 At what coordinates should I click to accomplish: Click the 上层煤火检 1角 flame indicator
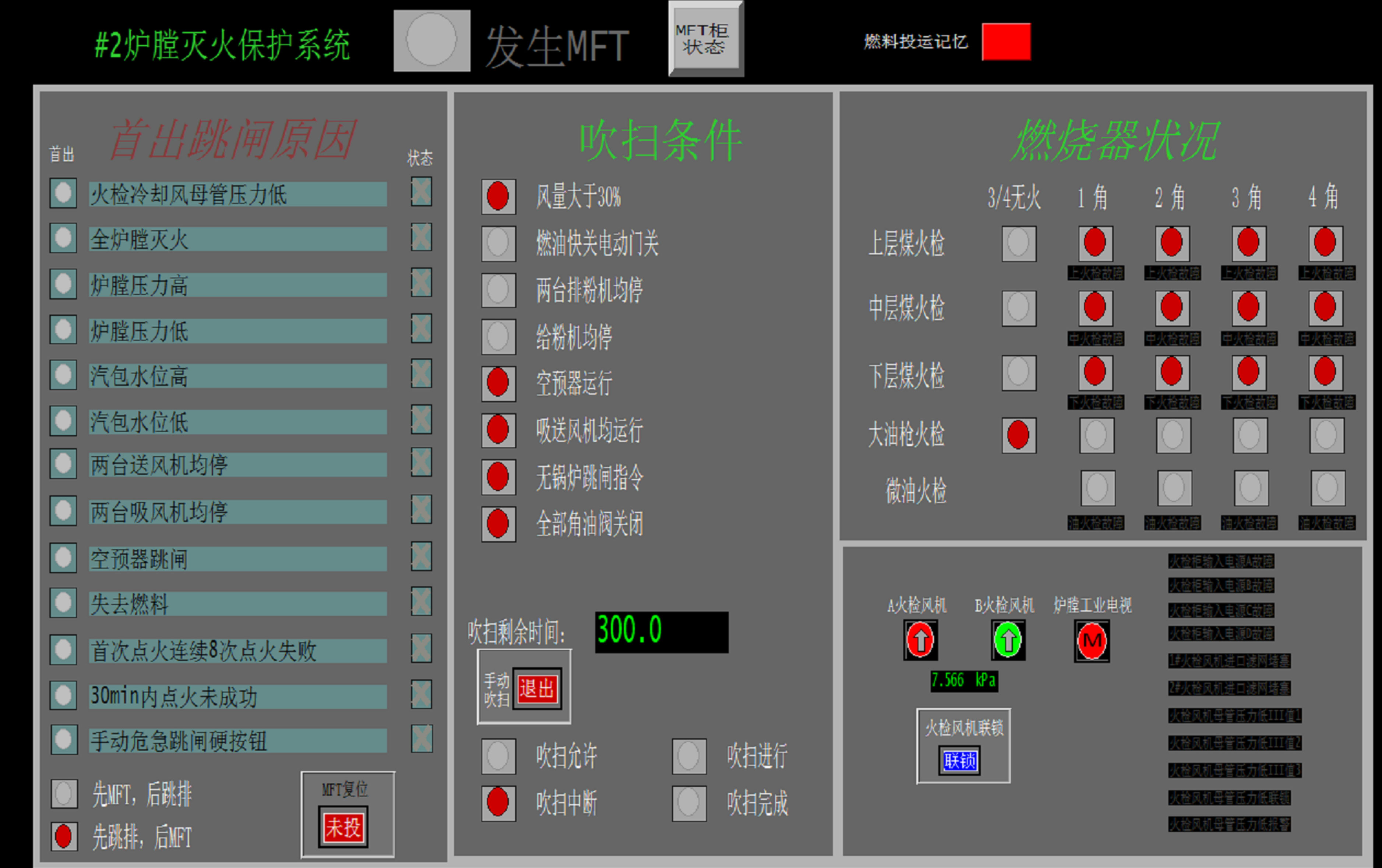coord(1095,243)
